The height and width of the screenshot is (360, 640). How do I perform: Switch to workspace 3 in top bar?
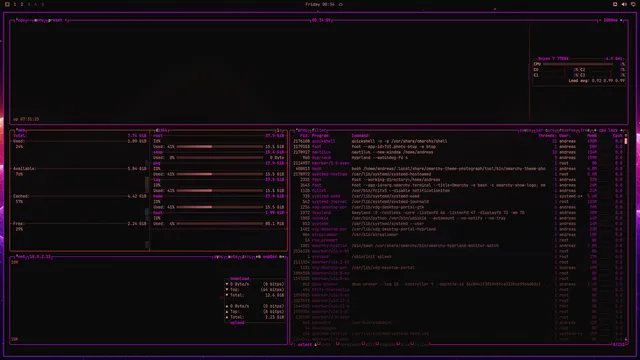(x=29, y=4)
